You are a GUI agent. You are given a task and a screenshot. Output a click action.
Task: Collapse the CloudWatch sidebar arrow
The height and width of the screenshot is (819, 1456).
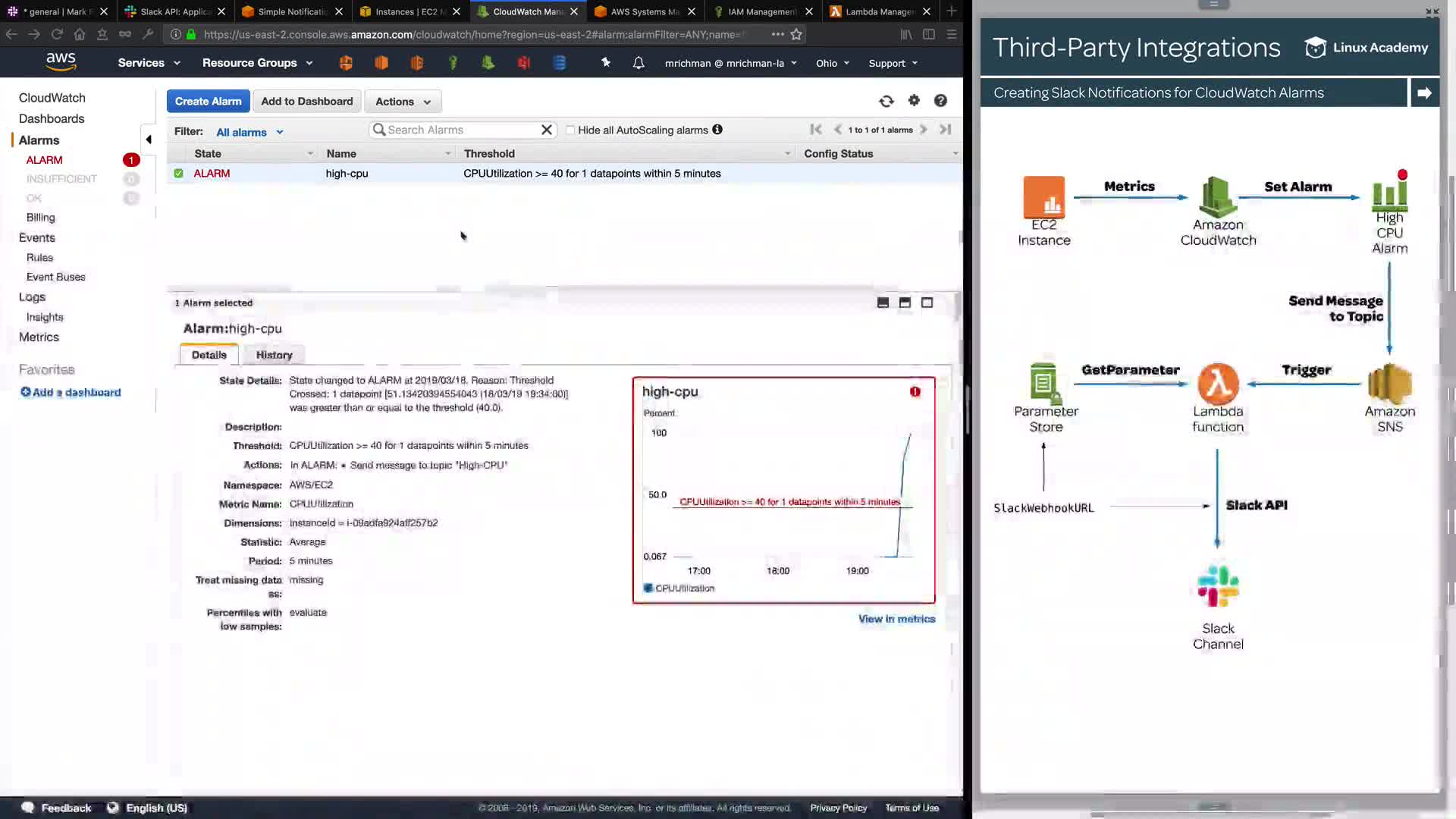149,140
